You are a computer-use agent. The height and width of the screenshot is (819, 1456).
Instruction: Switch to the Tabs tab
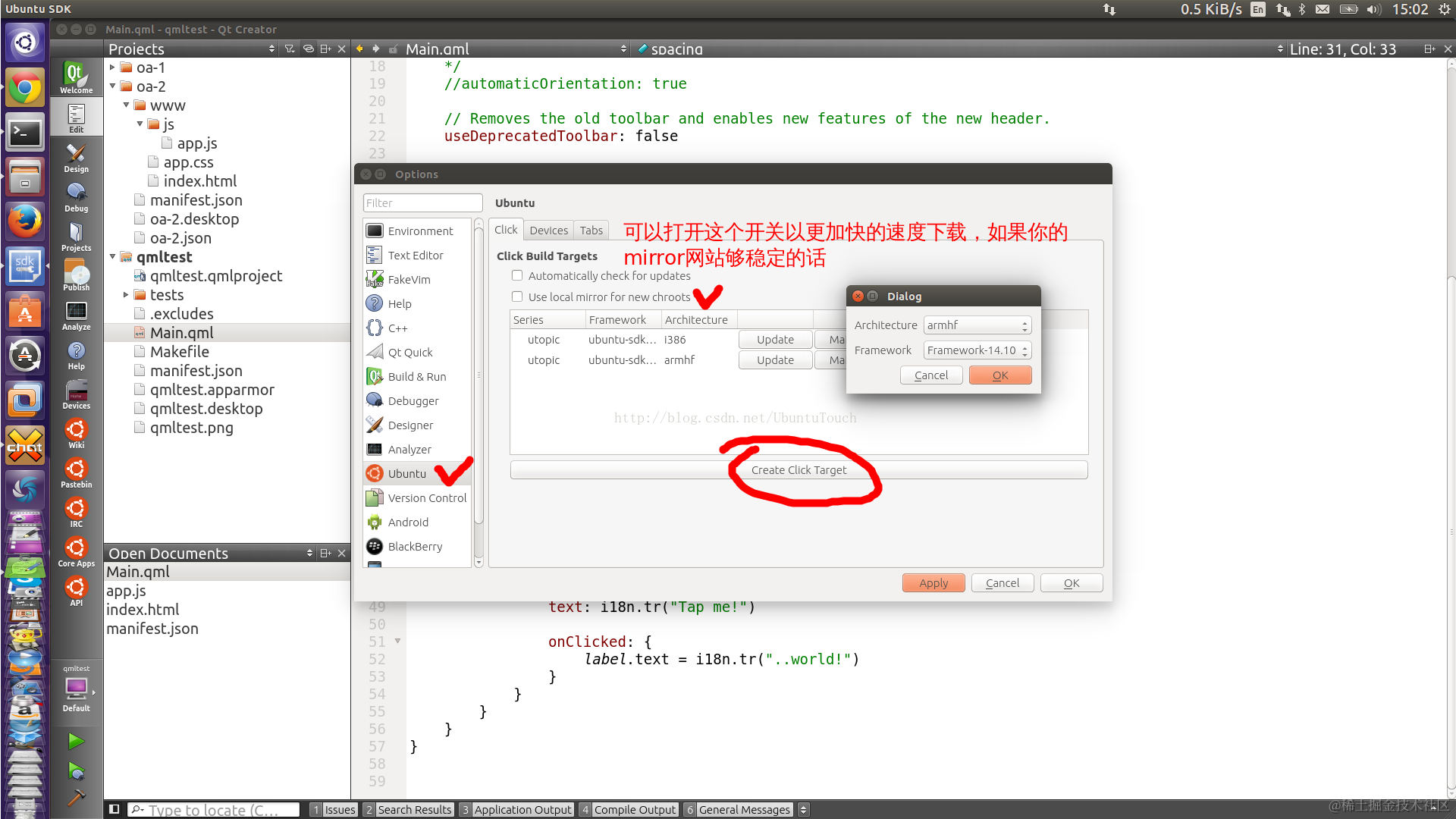pyautogui.click(x=591, y=231)
